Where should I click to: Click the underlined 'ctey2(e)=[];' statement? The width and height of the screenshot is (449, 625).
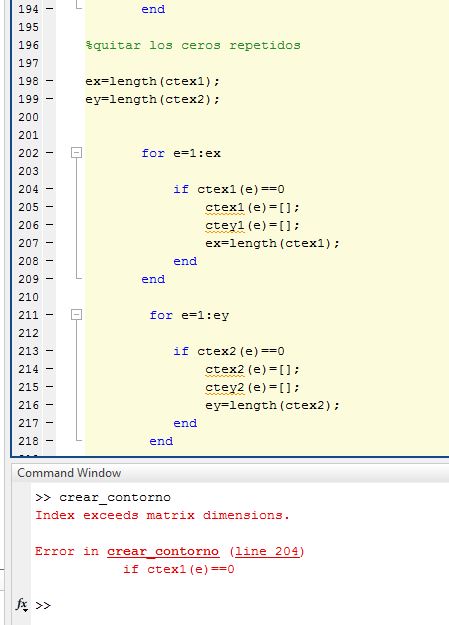tap(252, 387)
